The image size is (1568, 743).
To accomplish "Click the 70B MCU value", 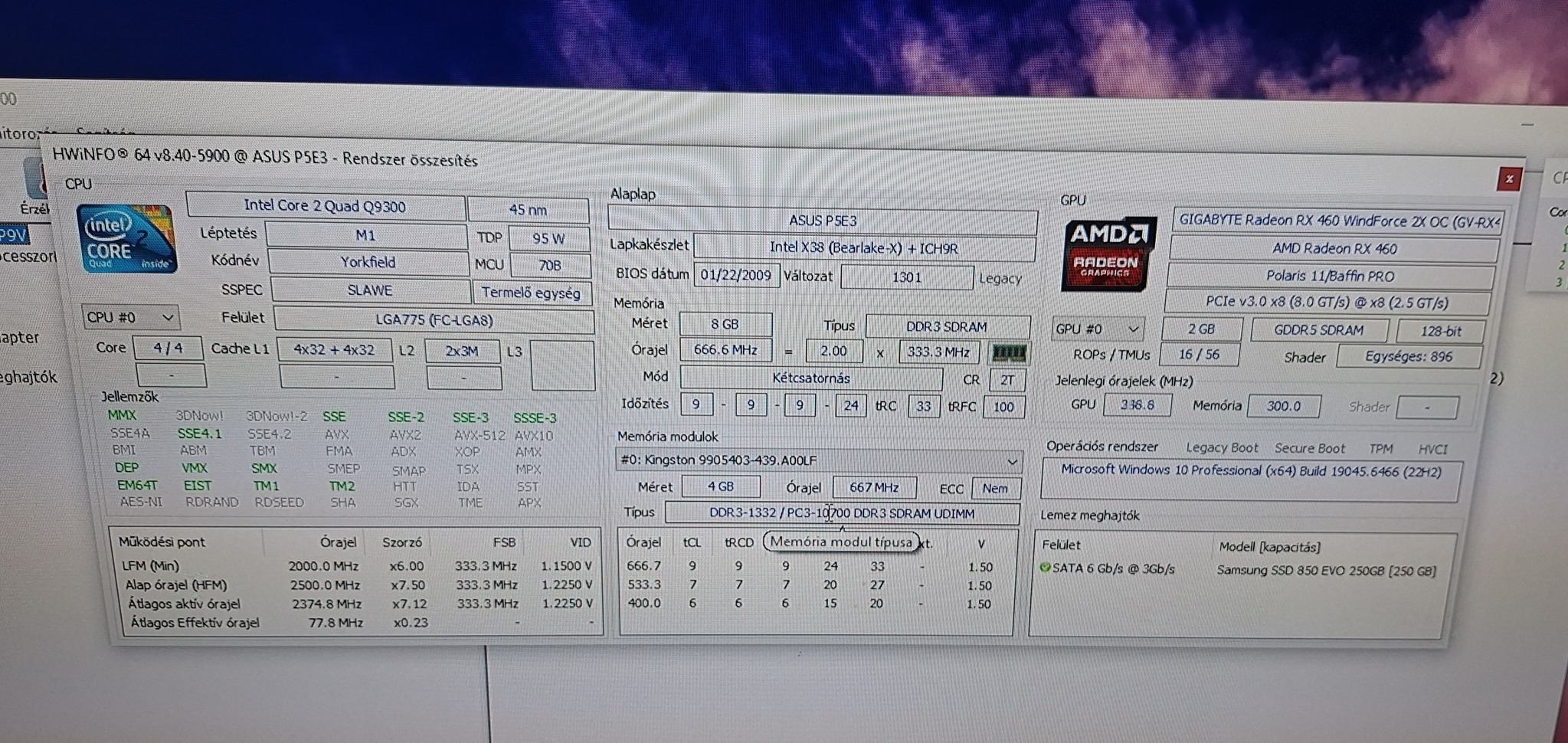I will pos(550,266).
